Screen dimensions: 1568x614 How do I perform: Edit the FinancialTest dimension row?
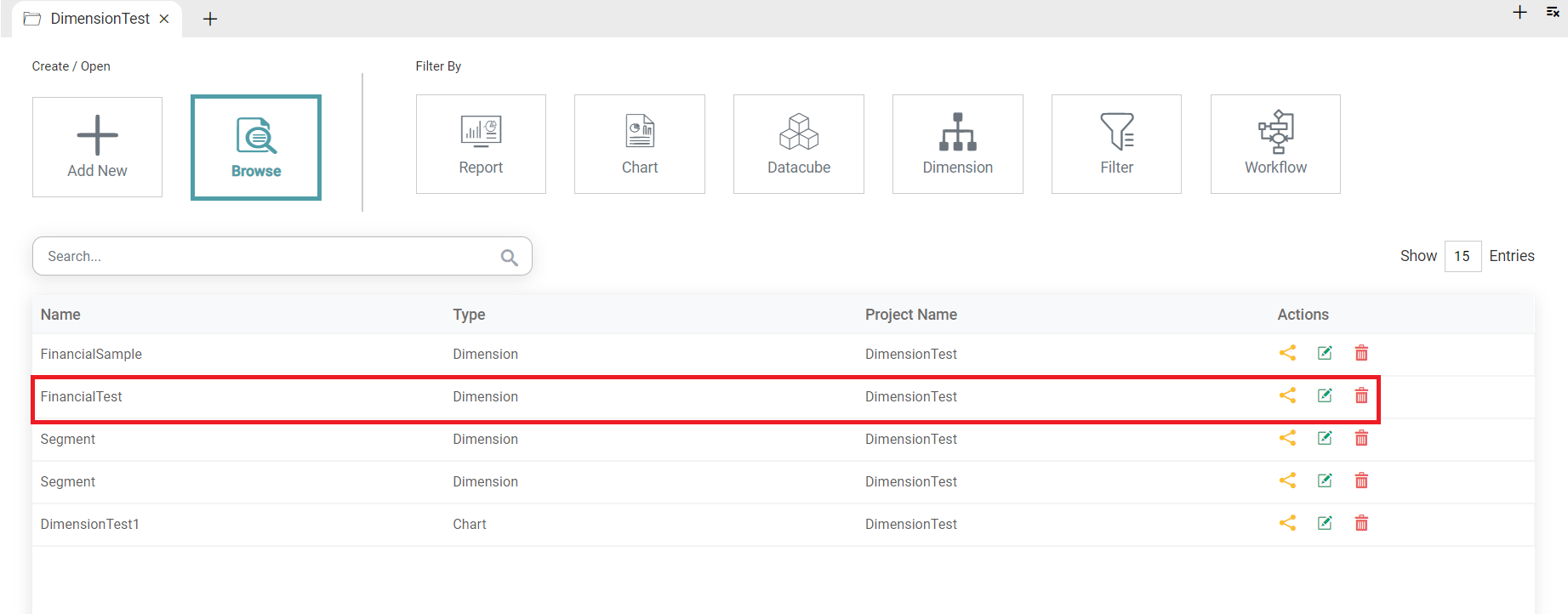1325,395
